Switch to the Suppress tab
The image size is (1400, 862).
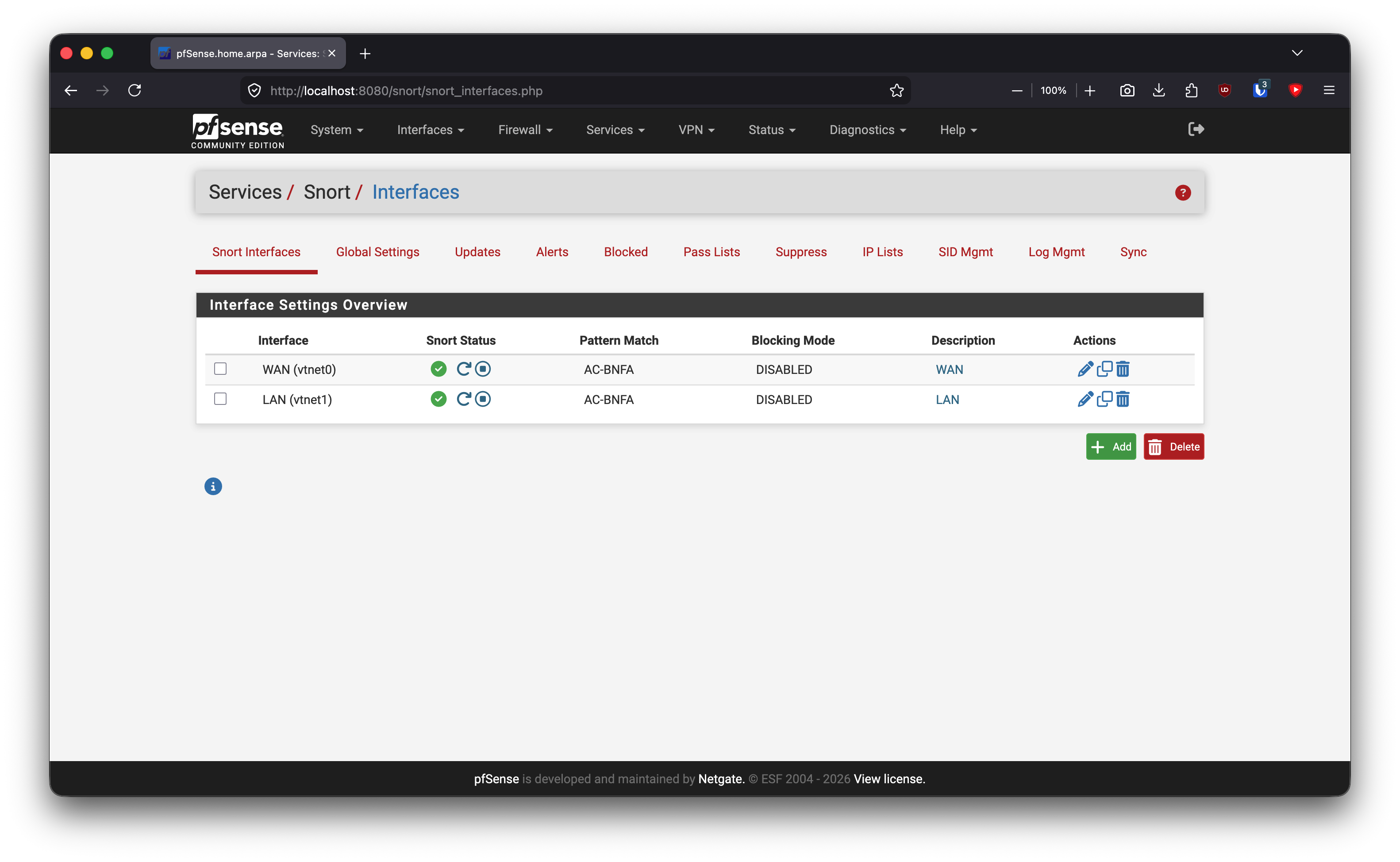[801, 252]
